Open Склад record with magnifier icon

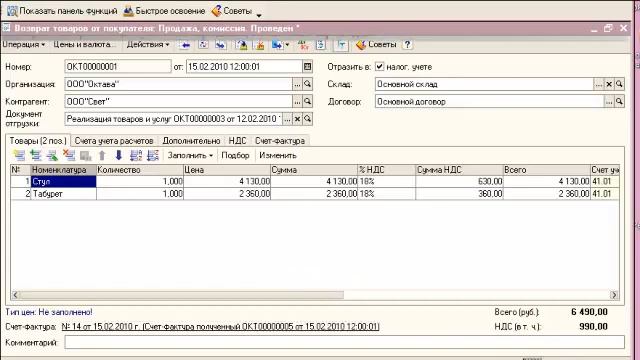[619, 84]
